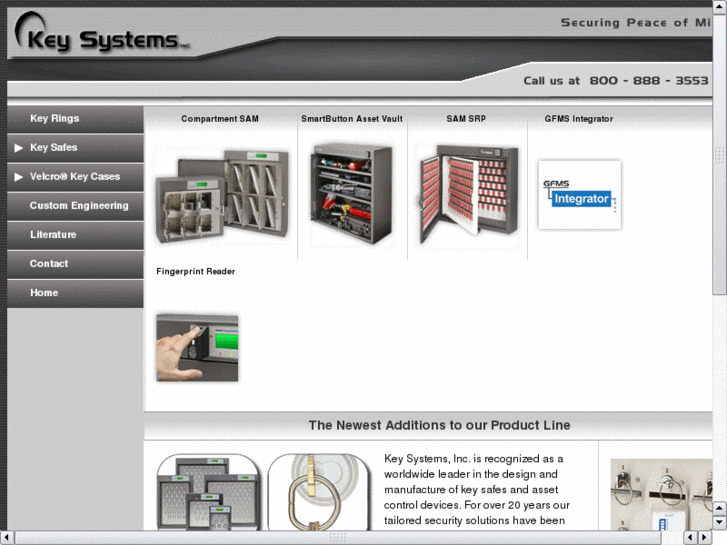
Task: Open the Compartment SAM link
Action: coord(220,119)
